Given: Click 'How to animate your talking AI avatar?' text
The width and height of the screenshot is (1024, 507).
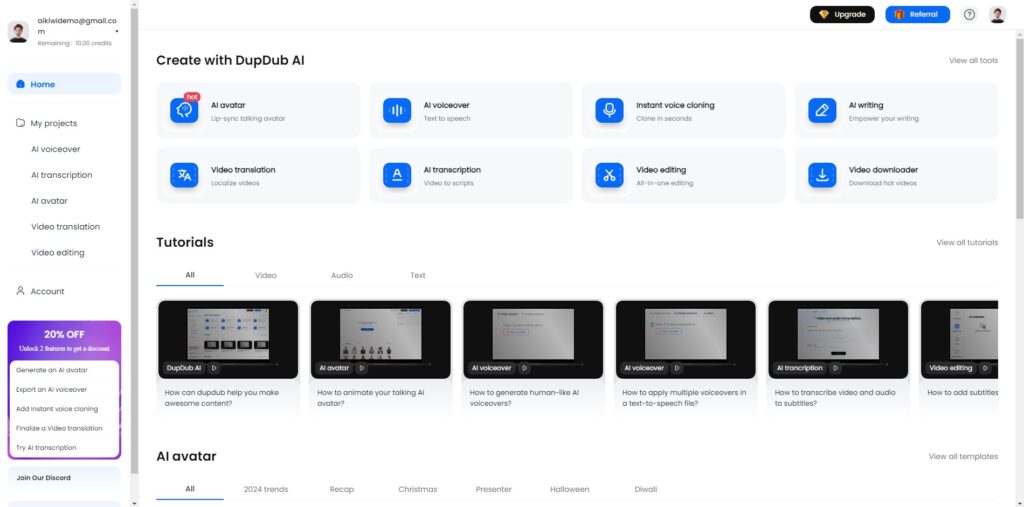Looking at the screenshot, I should click(371, 398).
